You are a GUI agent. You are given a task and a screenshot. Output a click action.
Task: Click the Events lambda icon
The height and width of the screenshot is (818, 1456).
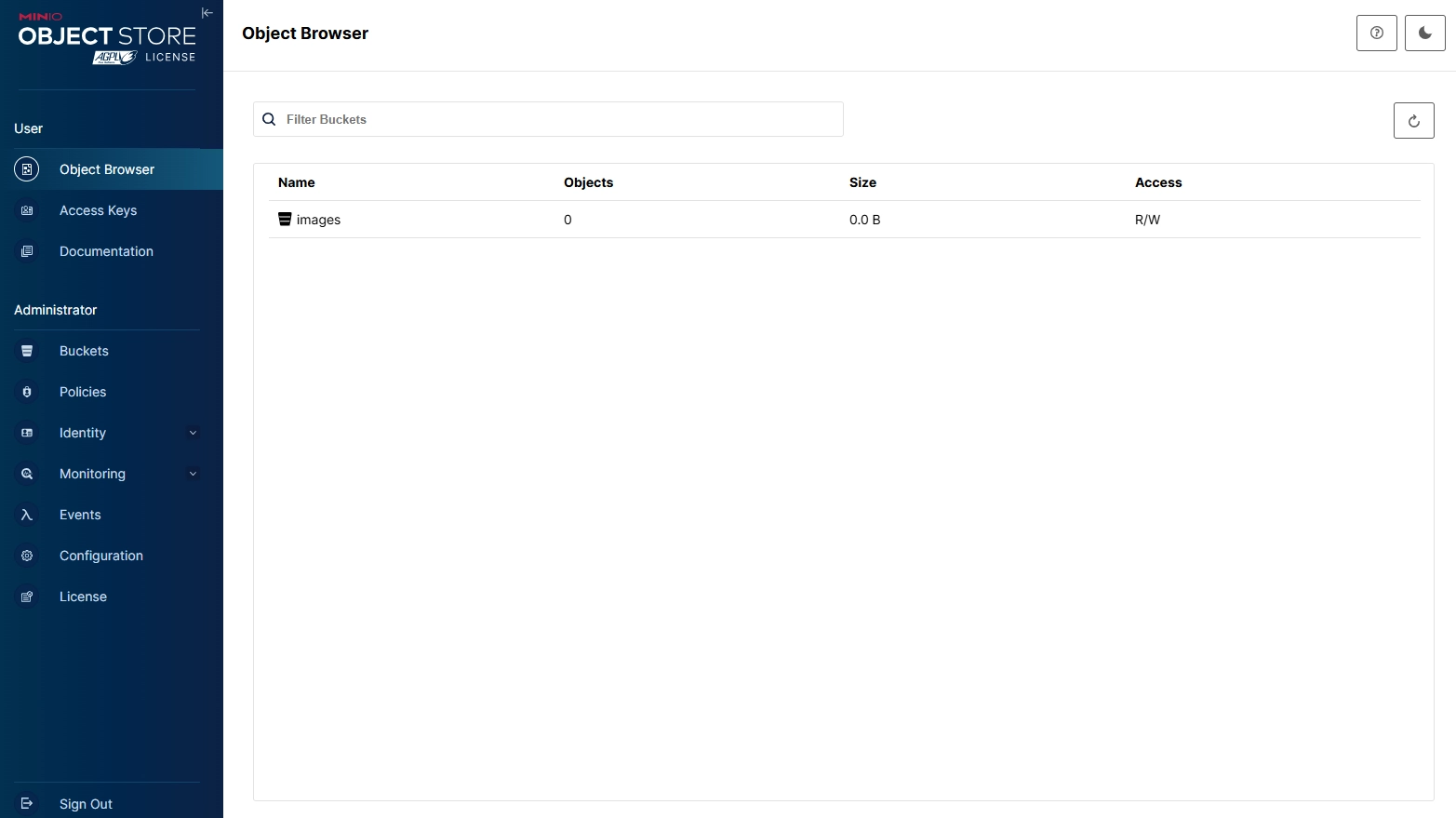tap(27, 515)
